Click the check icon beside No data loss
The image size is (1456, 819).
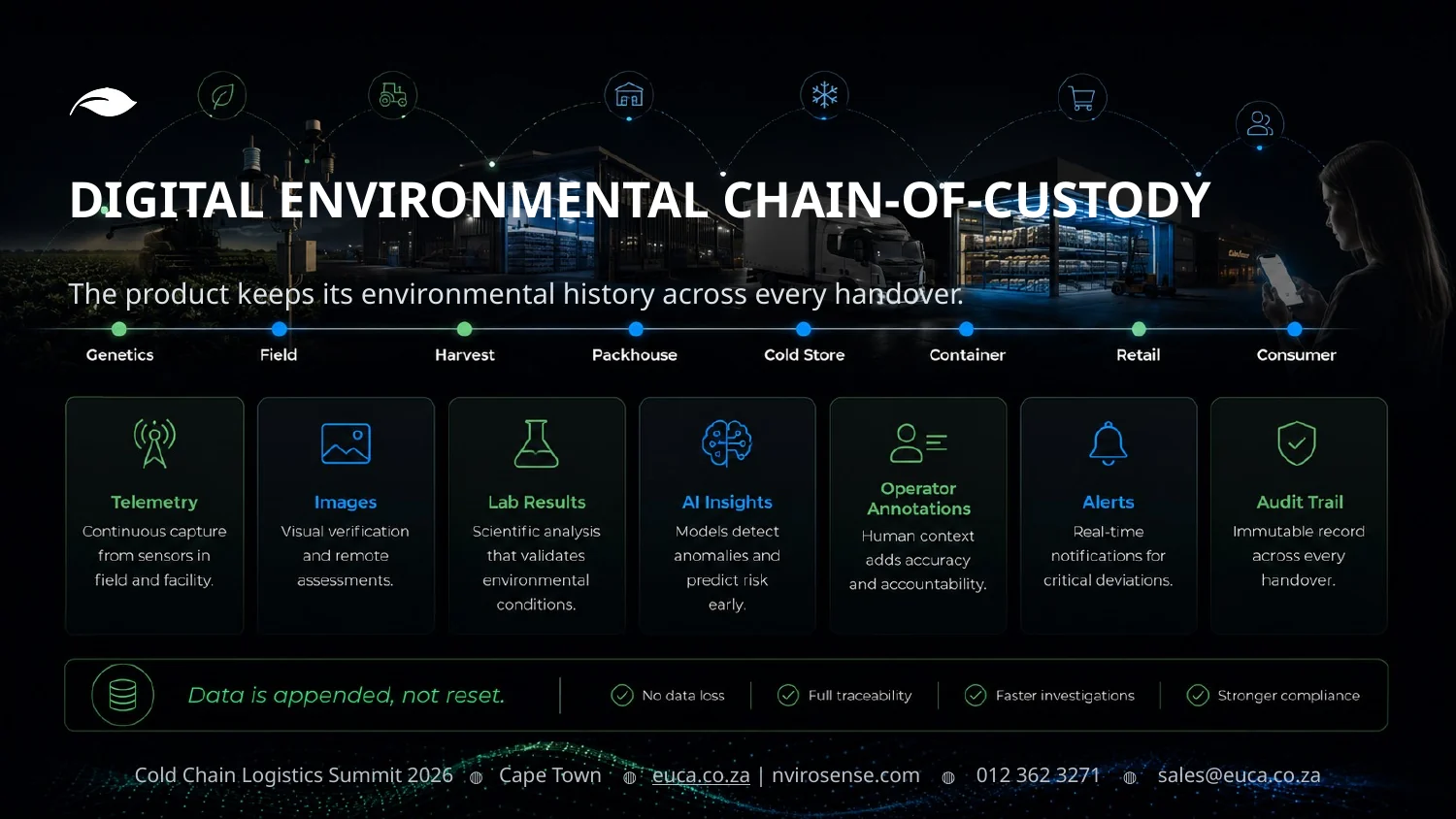click(622, 695)
